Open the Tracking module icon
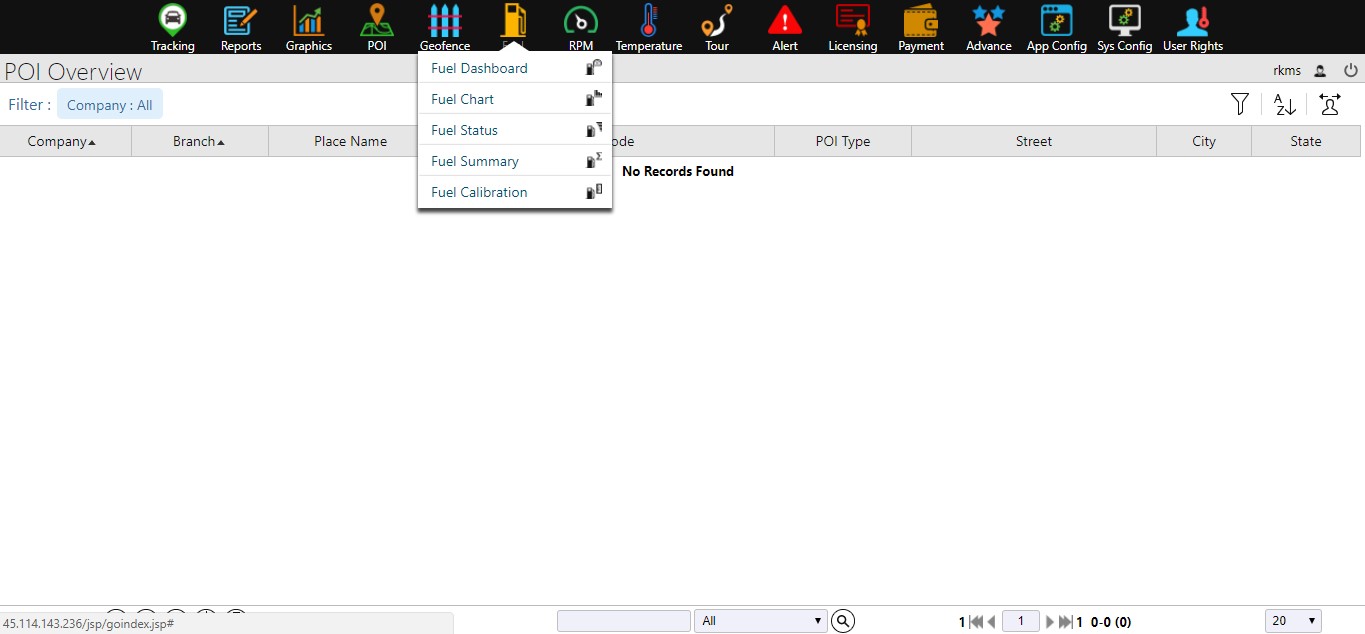The width and height of the screenshot is (1365, 634). (x=173, y=20)
